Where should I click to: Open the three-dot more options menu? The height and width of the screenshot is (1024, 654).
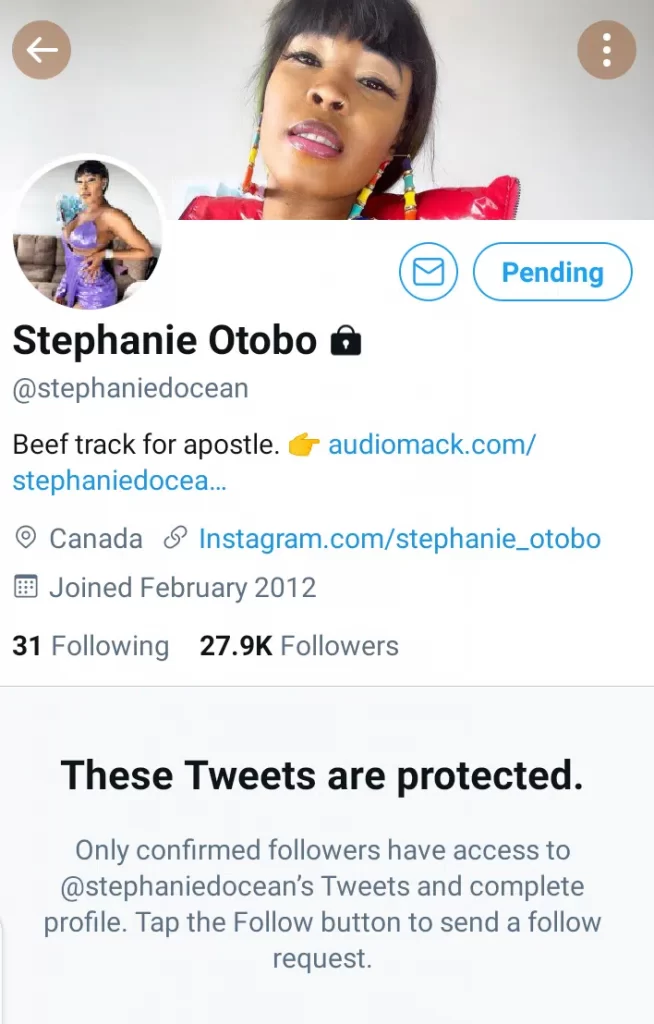607,49
